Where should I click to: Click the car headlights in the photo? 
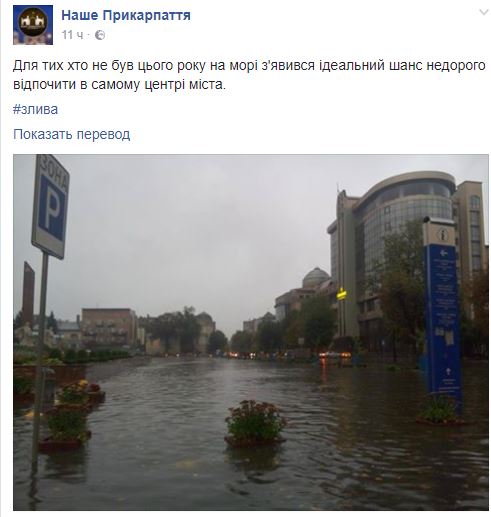335,355
